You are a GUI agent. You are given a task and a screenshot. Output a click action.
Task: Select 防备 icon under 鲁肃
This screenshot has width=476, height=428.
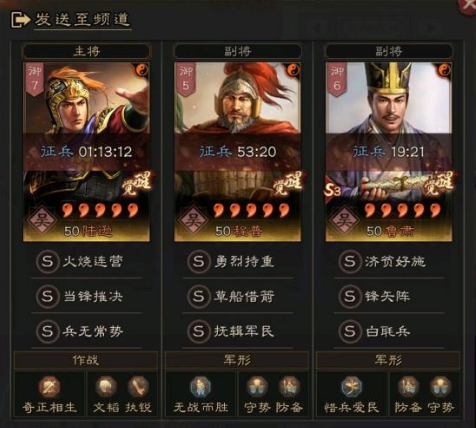pos(408,387)
